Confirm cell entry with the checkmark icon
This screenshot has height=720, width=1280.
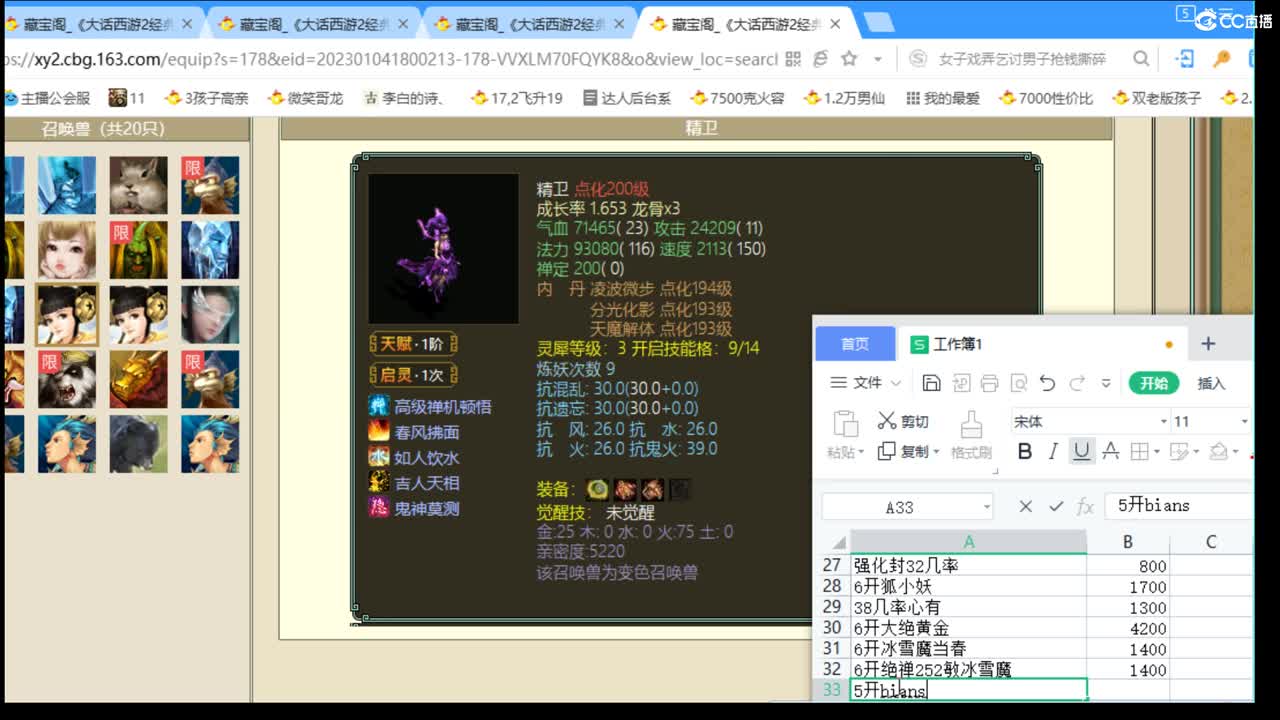tap(1056, 507)
